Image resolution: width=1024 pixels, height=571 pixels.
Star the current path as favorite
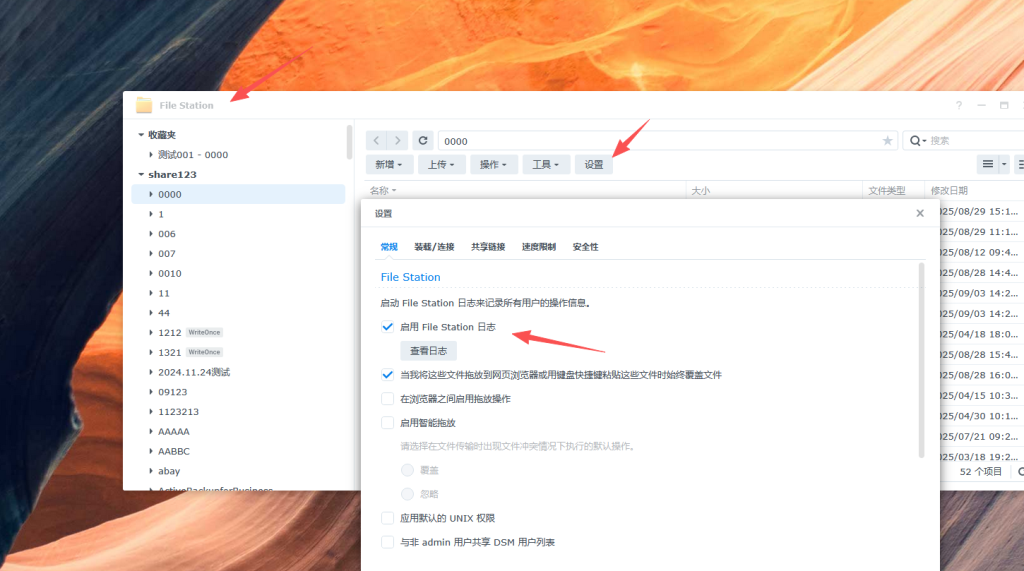coord(887,141)
